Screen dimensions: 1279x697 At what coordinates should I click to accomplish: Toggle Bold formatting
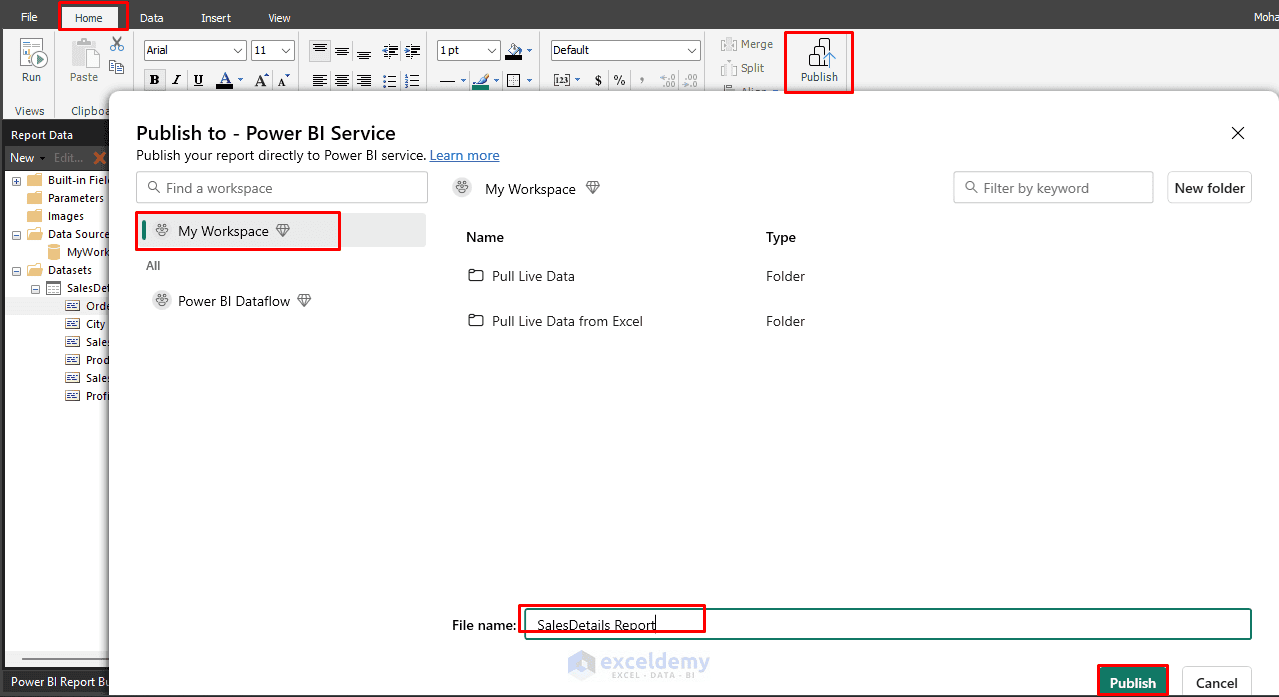(x=155, y=80)
